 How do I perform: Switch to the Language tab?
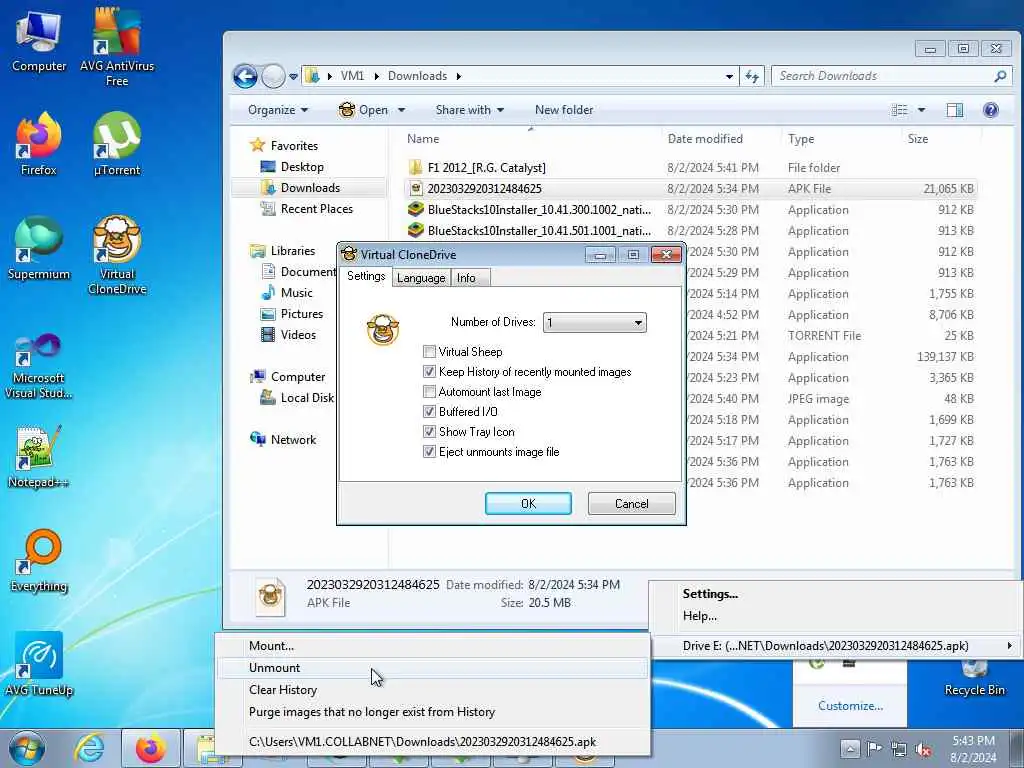point(421,278)
